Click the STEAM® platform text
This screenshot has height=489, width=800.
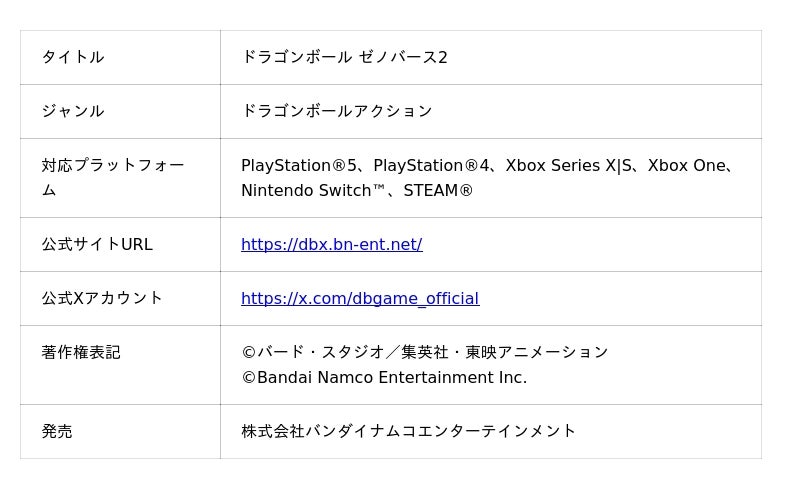pyautogui.click(x=438, y=191)
